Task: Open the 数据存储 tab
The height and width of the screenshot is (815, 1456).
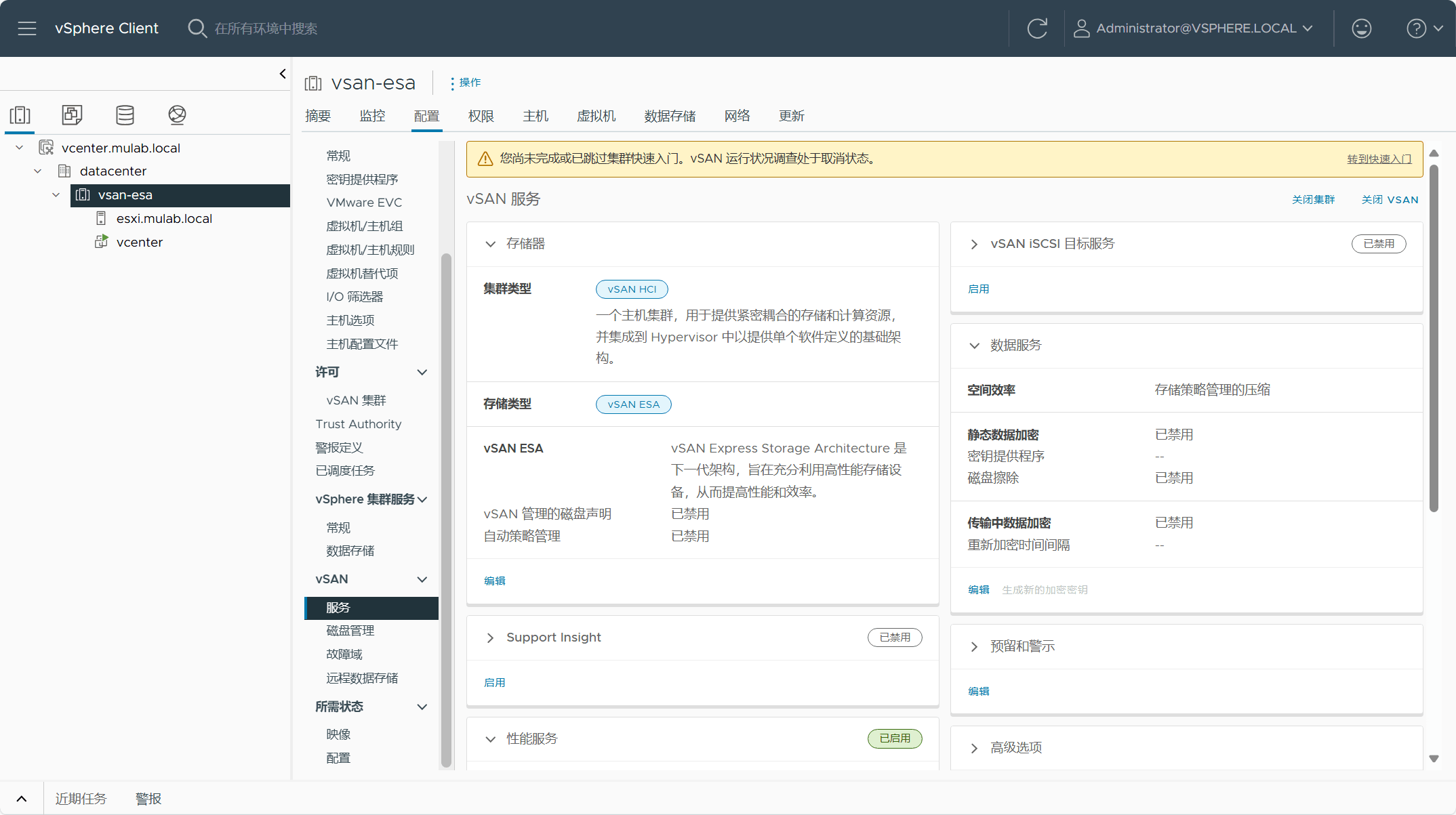Action: (670, 116)
